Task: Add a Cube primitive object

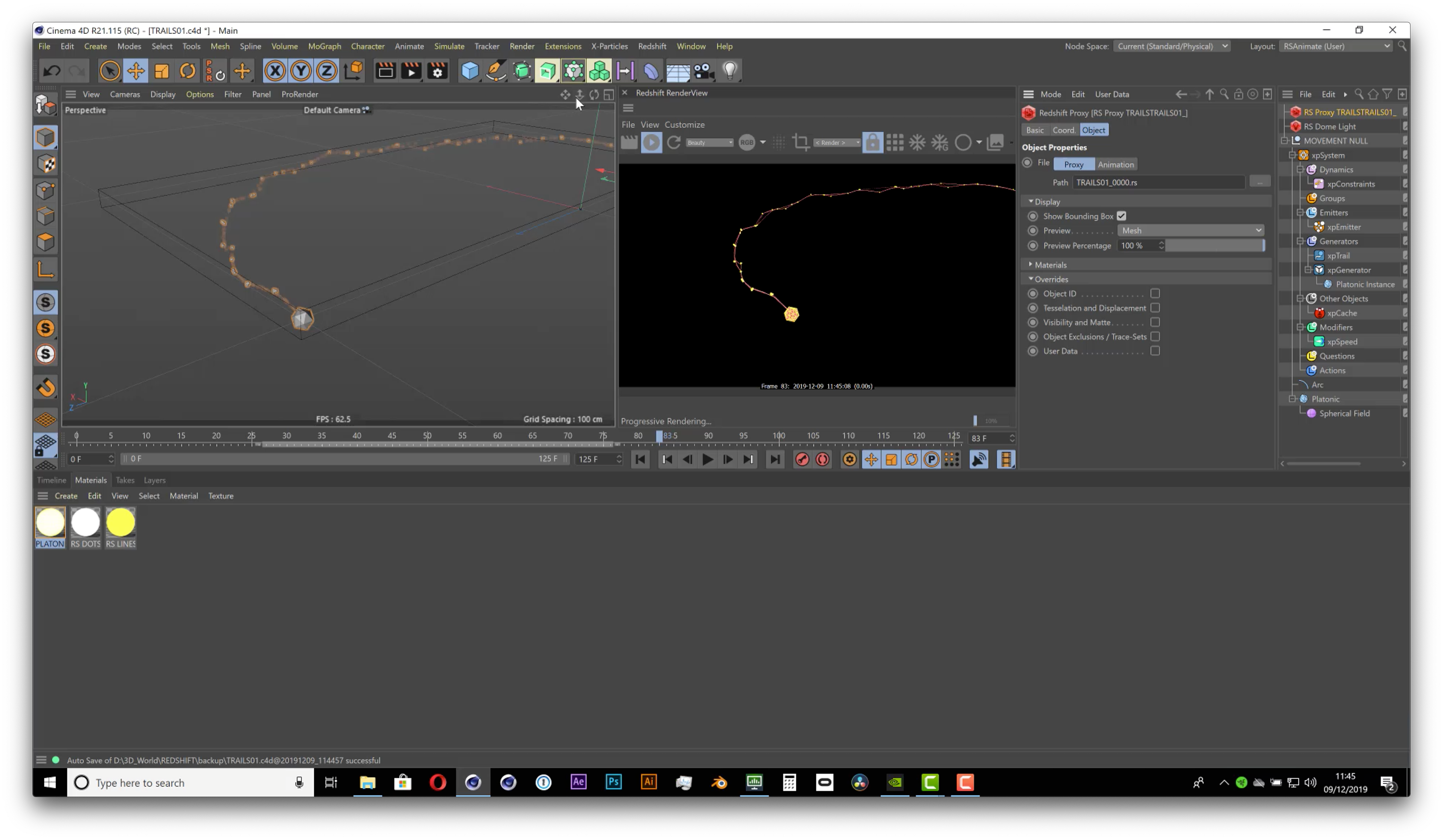Action: pyautogui.click(x=470, y=71)
